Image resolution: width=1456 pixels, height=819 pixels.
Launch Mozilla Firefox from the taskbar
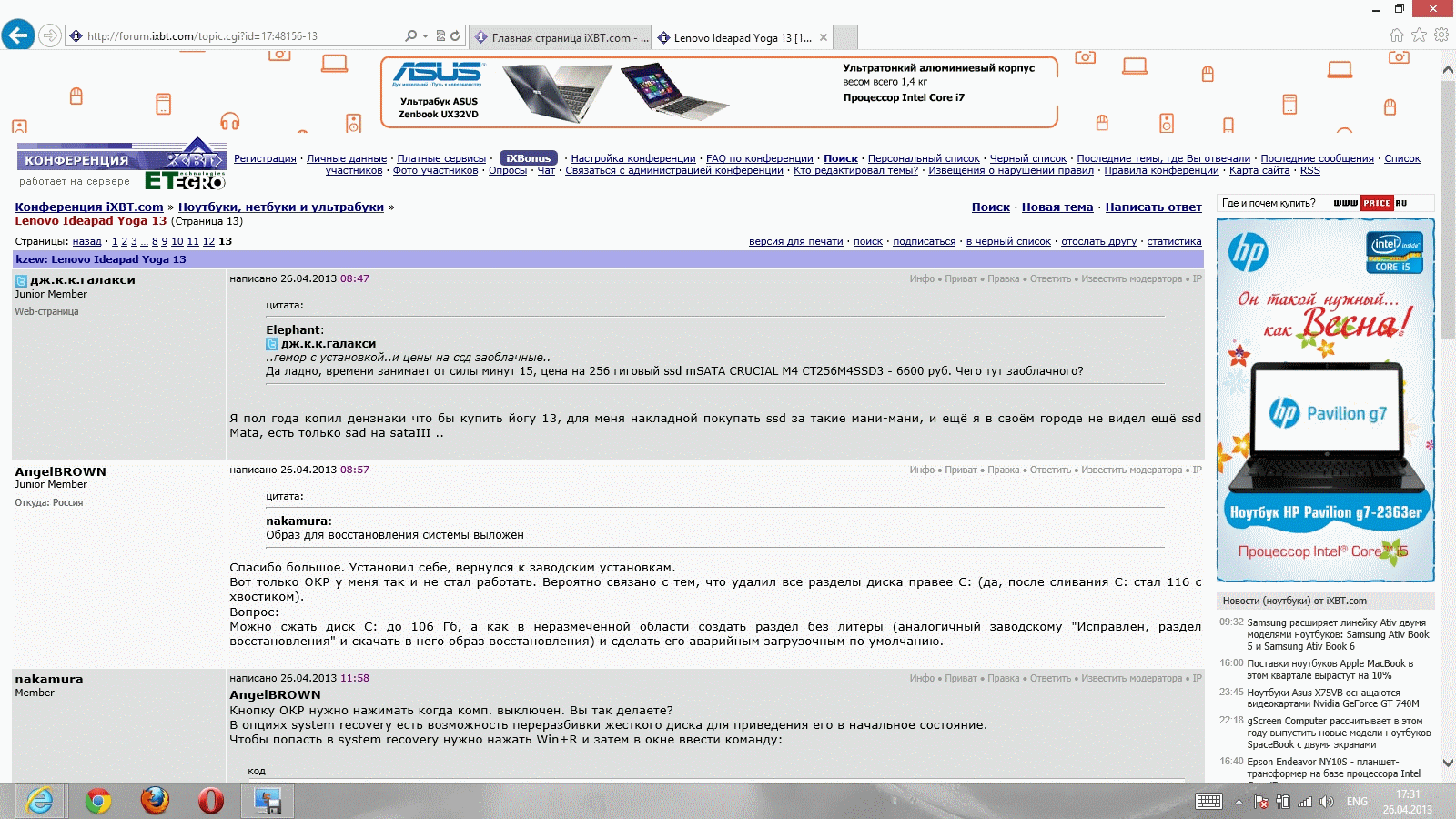156,801
